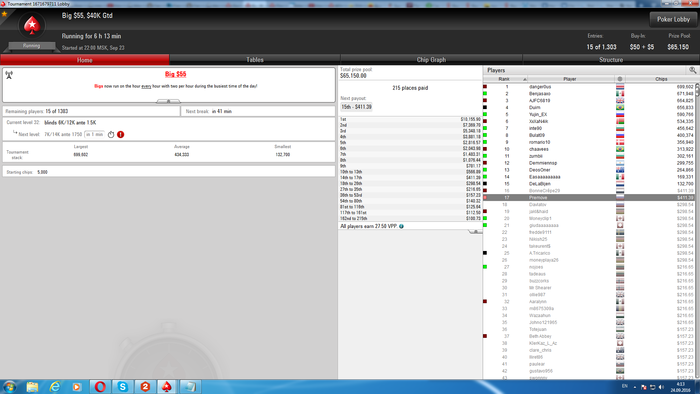This screenshot has width=700, height=394.
Task: Click black marker beside Duim
Action: point(485,108)
